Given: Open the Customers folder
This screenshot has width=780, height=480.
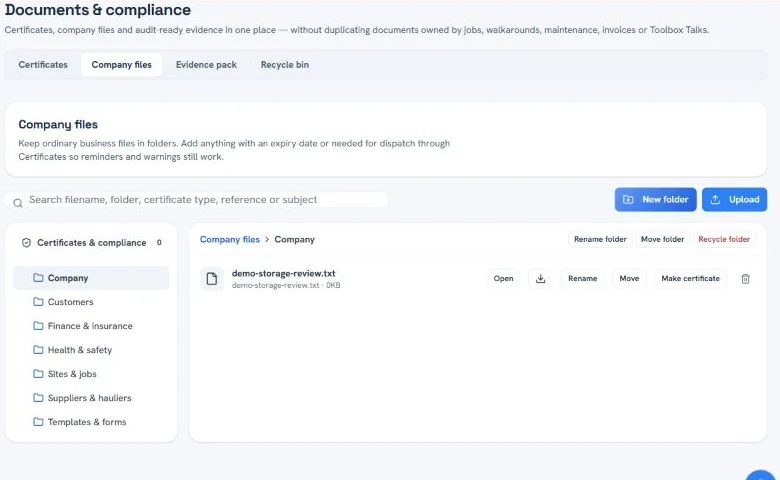Looking at the screenshot, I should (x=91, y=302).
